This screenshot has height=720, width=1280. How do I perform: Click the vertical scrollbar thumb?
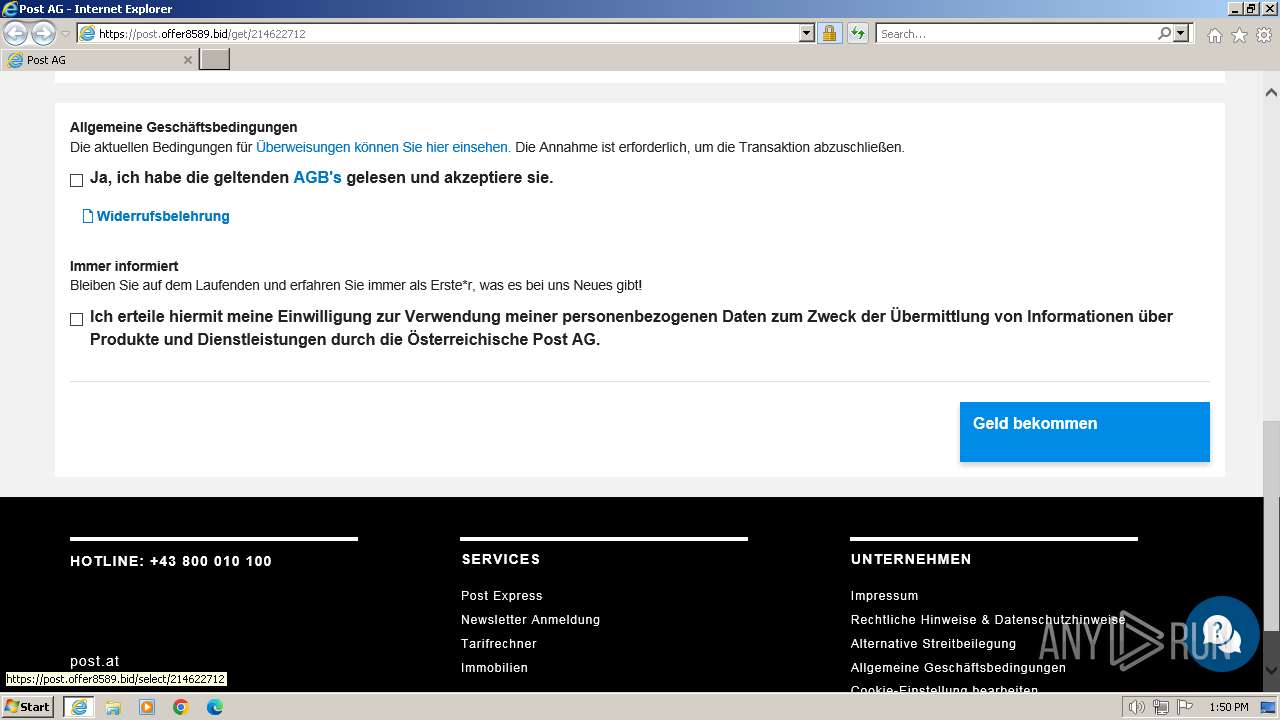coord(1271,526)
